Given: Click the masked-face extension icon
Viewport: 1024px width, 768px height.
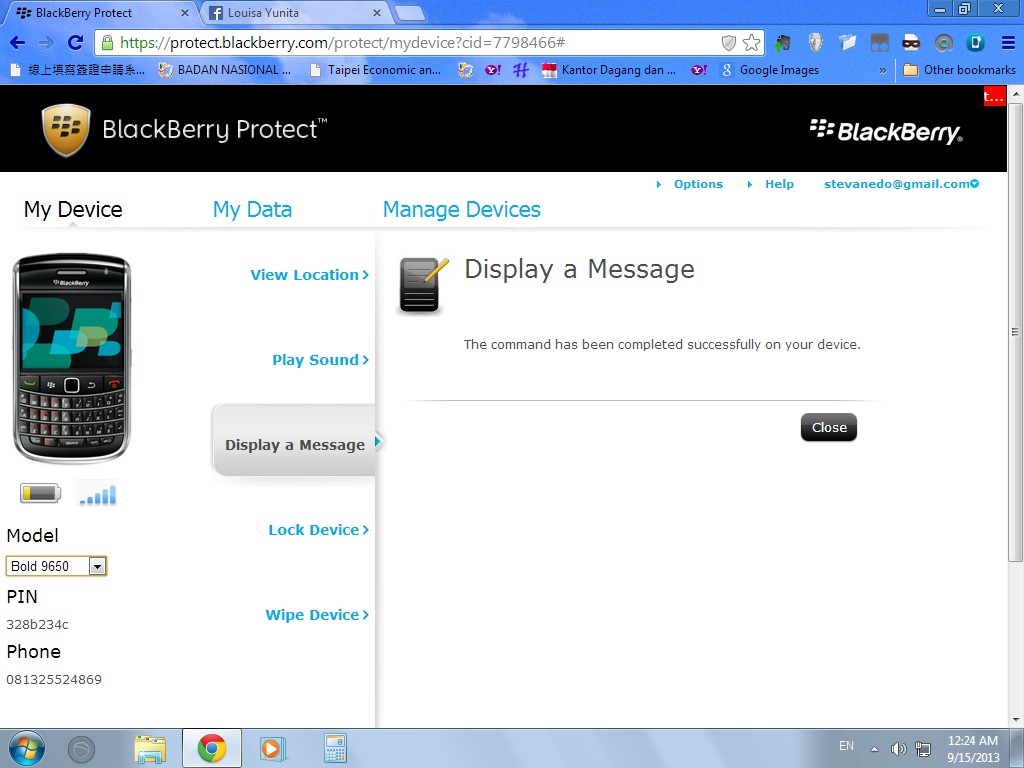Looking at the screenshot, I should tap(911, 43).
